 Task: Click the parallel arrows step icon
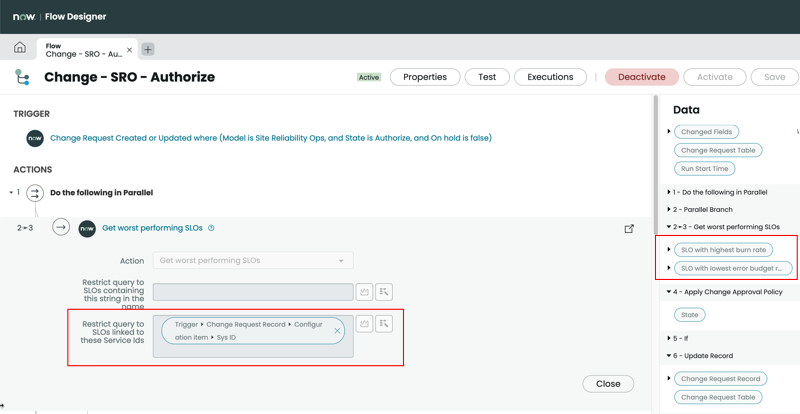click(x=35, y=193)
